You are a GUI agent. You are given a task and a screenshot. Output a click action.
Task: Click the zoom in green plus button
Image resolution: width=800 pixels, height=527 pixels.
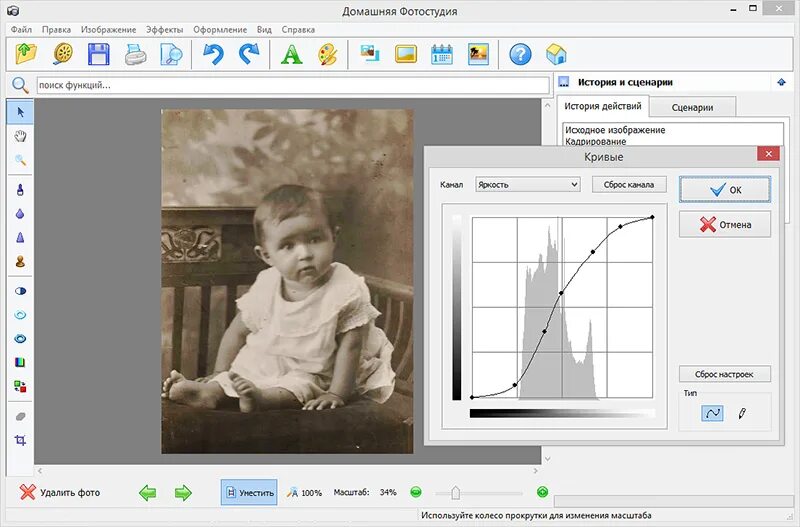[542, 492]
